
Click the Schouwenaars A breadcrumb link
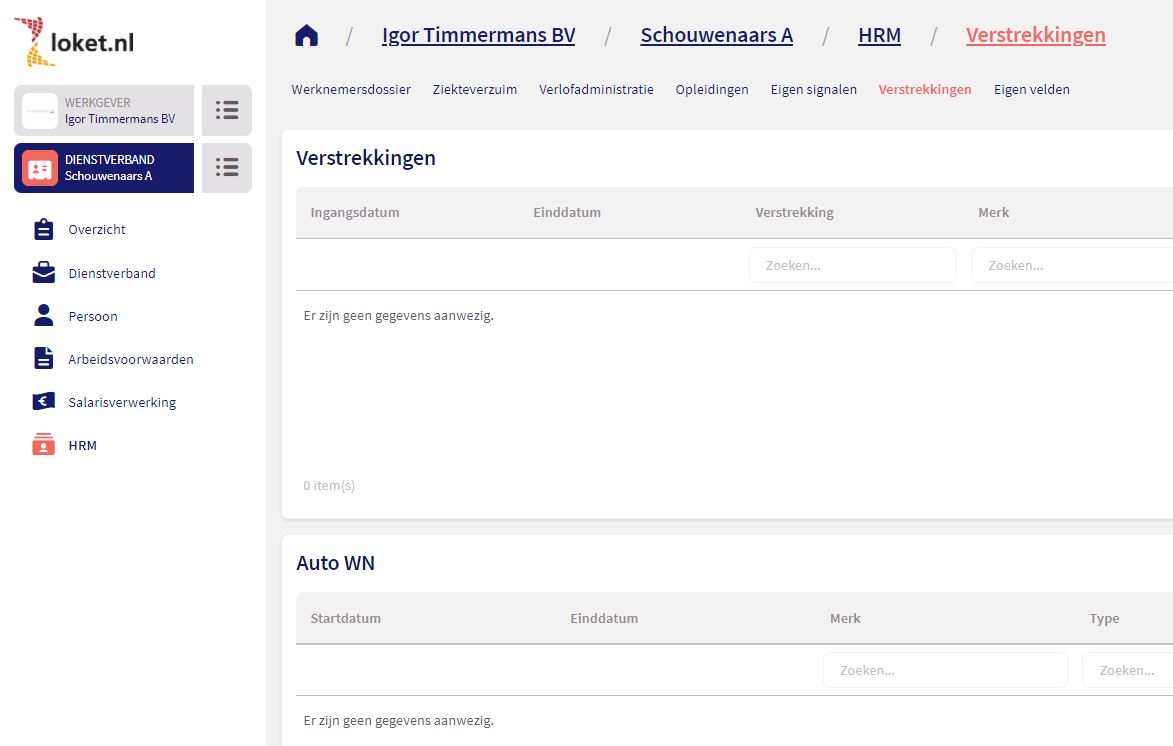click(716, 36)
